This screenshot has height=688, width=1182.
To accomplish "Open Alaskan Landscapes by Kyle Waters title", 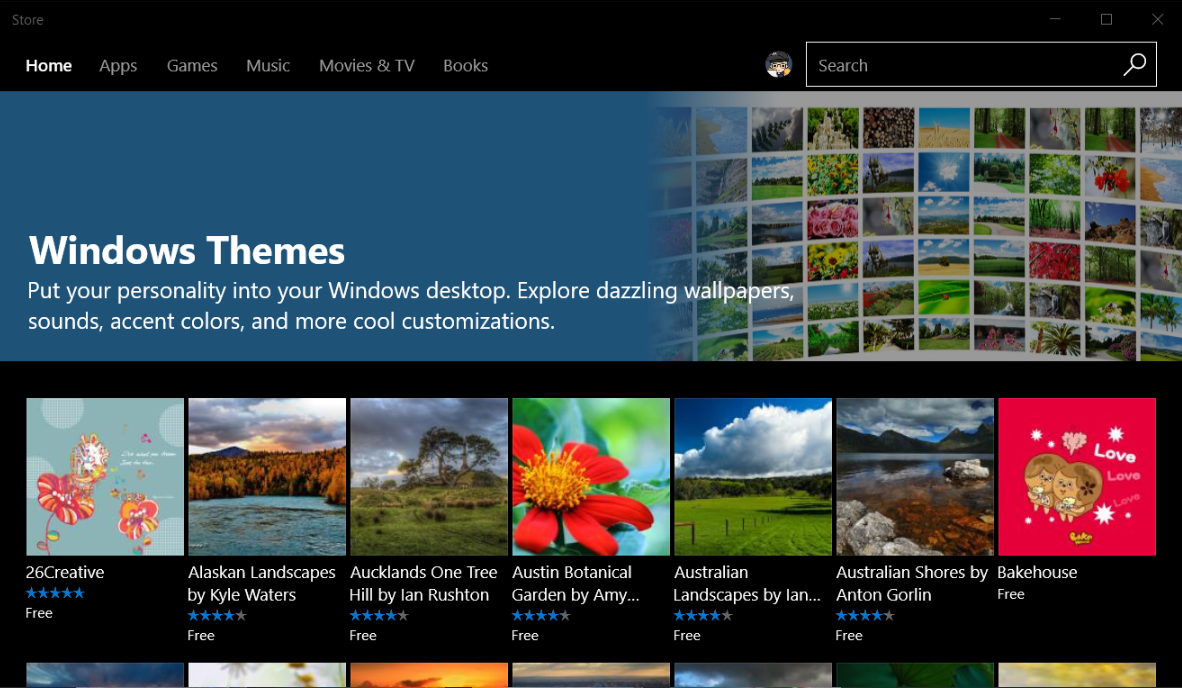I will click(x=262, y=583).
